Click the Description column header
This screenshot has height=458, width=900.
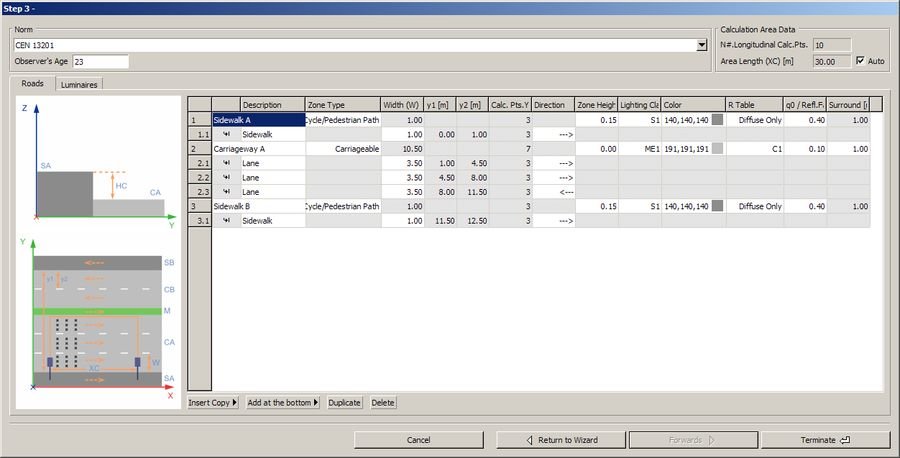point(273,104)
